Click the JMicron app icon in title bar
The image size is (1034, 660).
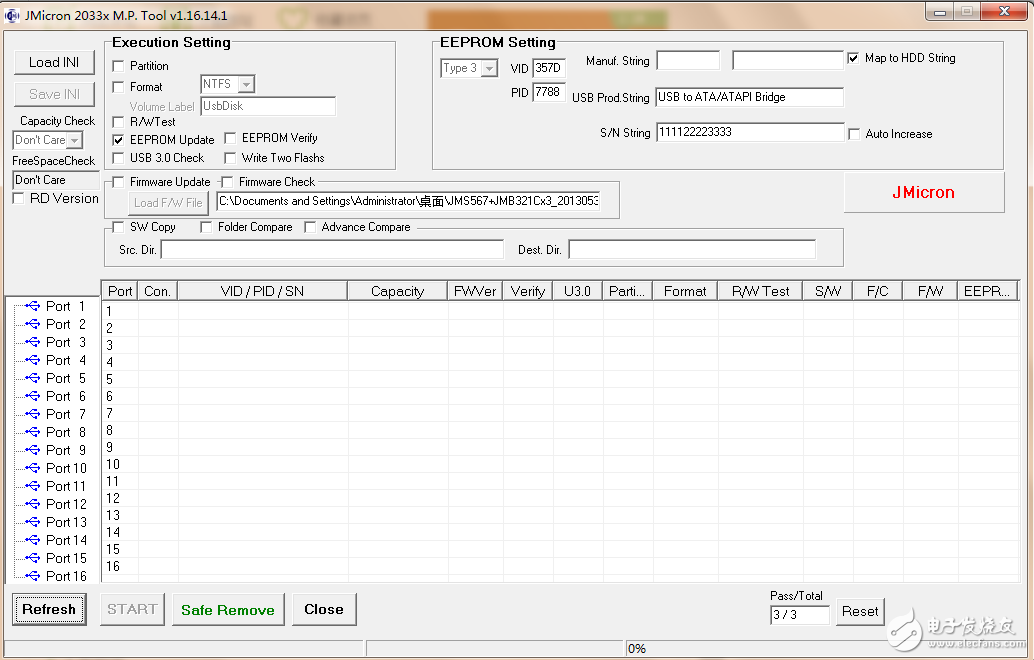pyautogui.click(x=13, y=15)
